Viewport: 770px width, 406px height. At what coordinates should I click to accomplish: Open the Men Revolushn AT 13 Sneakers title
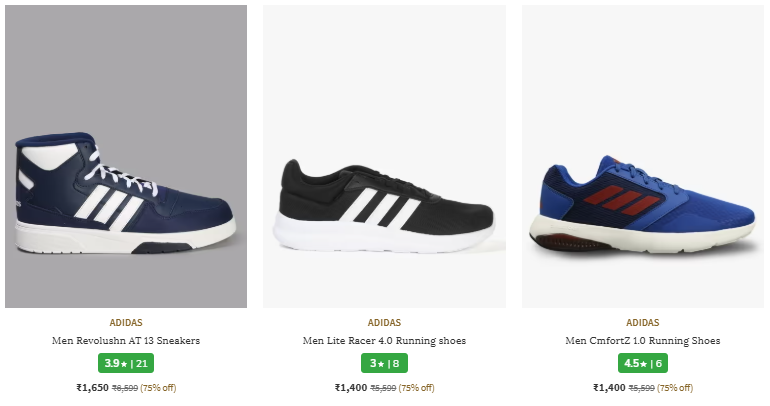click(x=126, y=341)
